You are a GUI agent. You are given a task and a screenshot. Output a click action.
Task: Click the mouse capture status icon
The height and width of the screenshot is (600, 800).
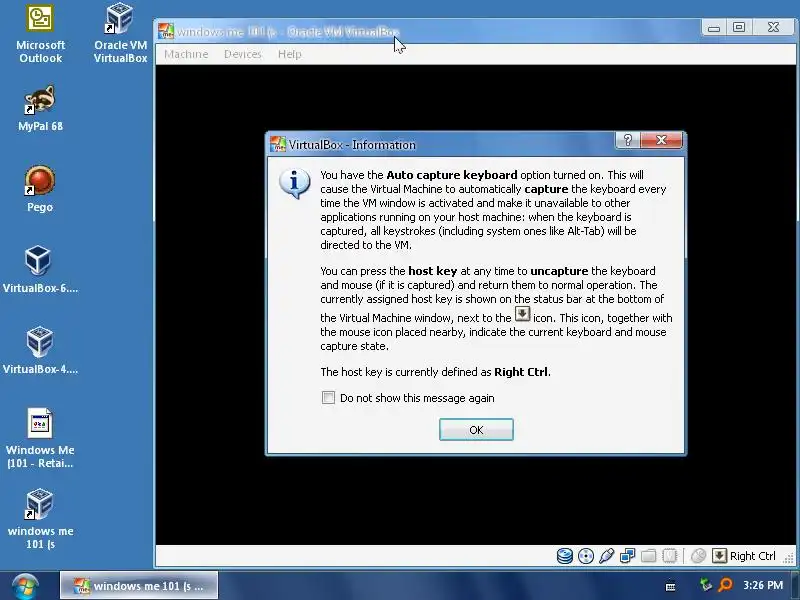pos(698,556)
